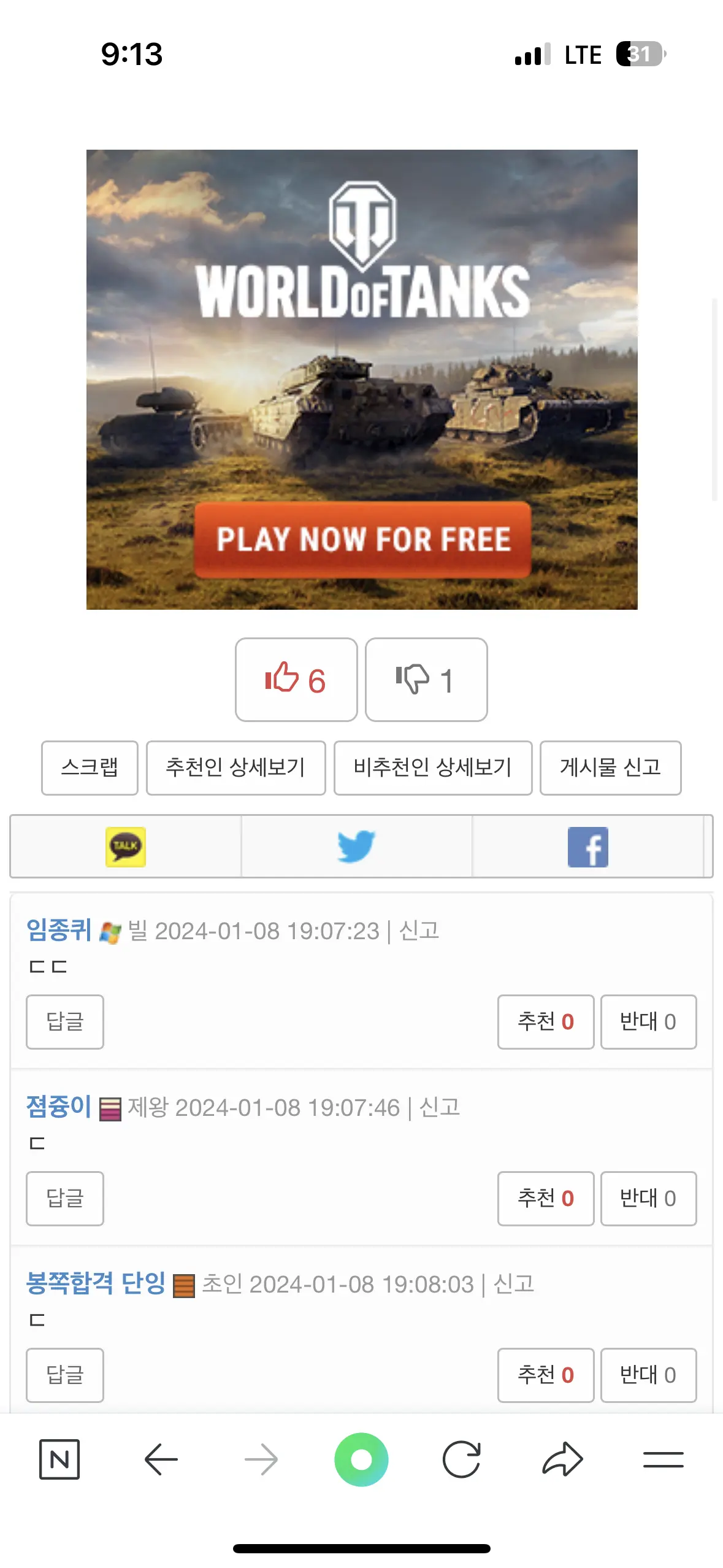This screenshot has width=723, height=1568.
Task: Report the post with 게시물 신고
Action: pos(610,768)
